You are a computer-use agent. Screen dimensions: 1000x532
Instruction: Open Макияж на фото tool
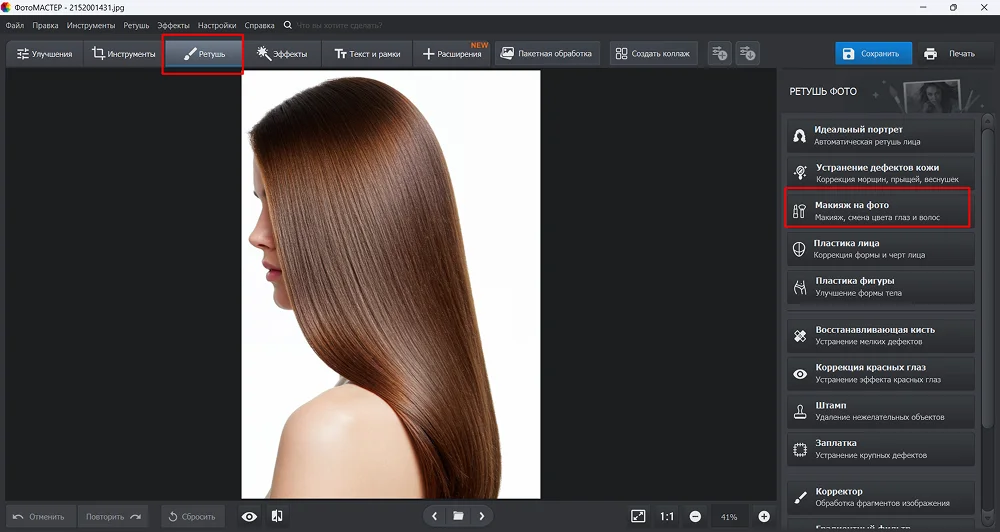880,211
